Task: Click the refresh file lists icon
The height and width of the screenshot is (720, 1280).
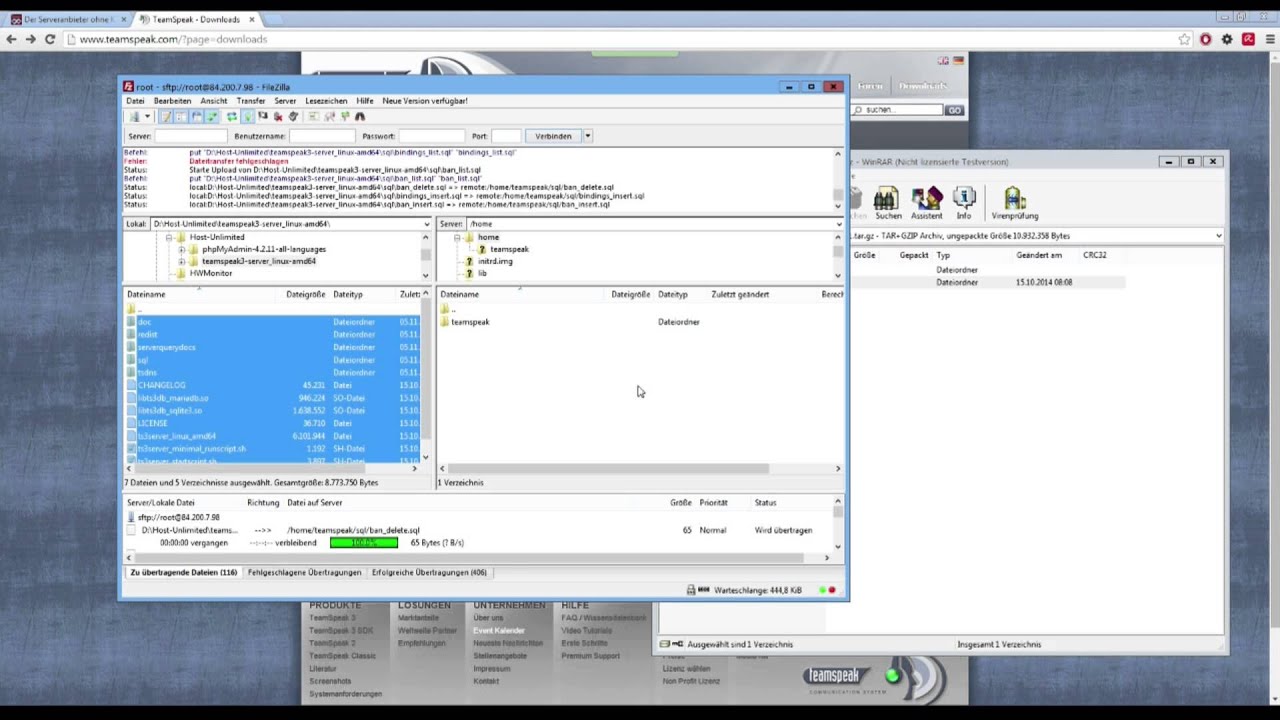Action: 232,116
